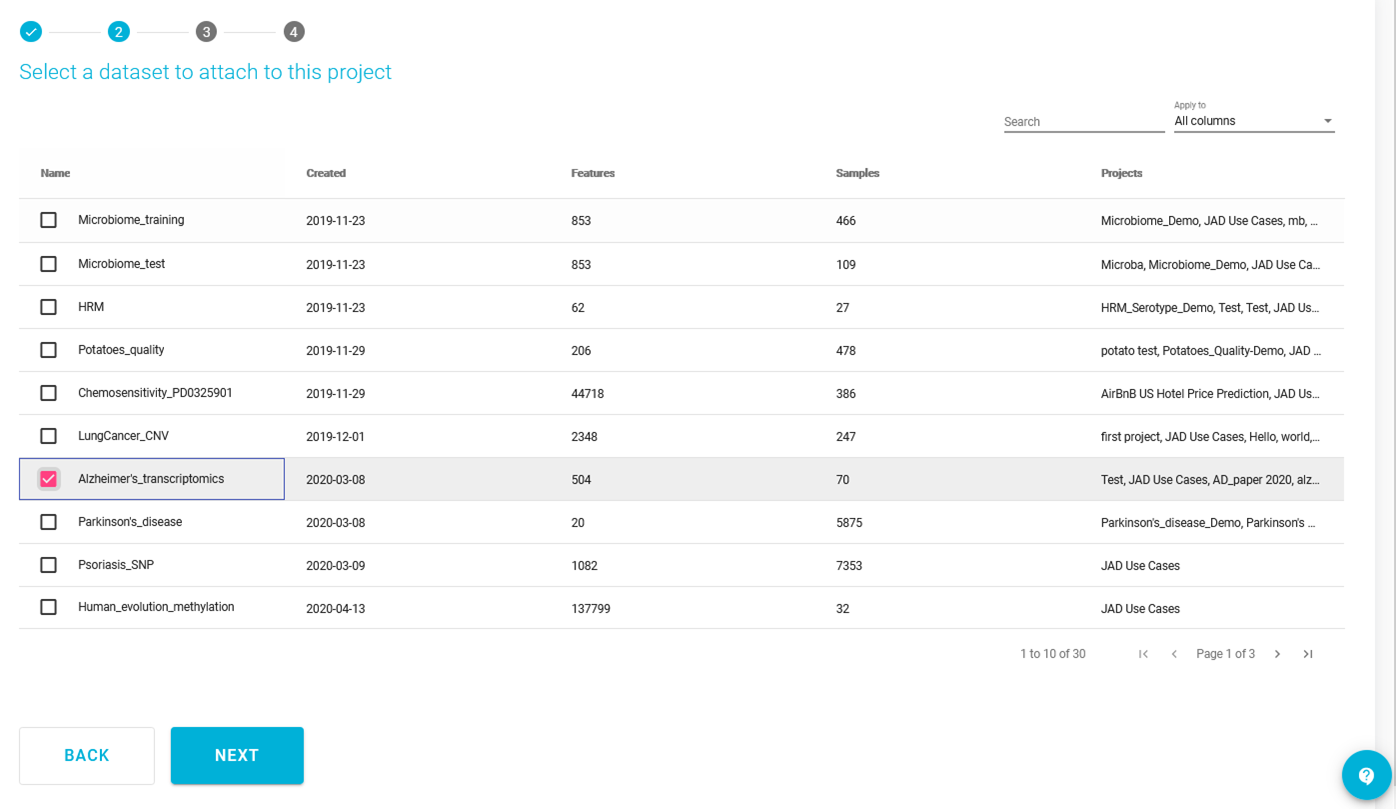This screenshot has height=809, width=1396.
Task: Click the 'Page 1 of 3' indicator
Action: [x=1226, y=654]
